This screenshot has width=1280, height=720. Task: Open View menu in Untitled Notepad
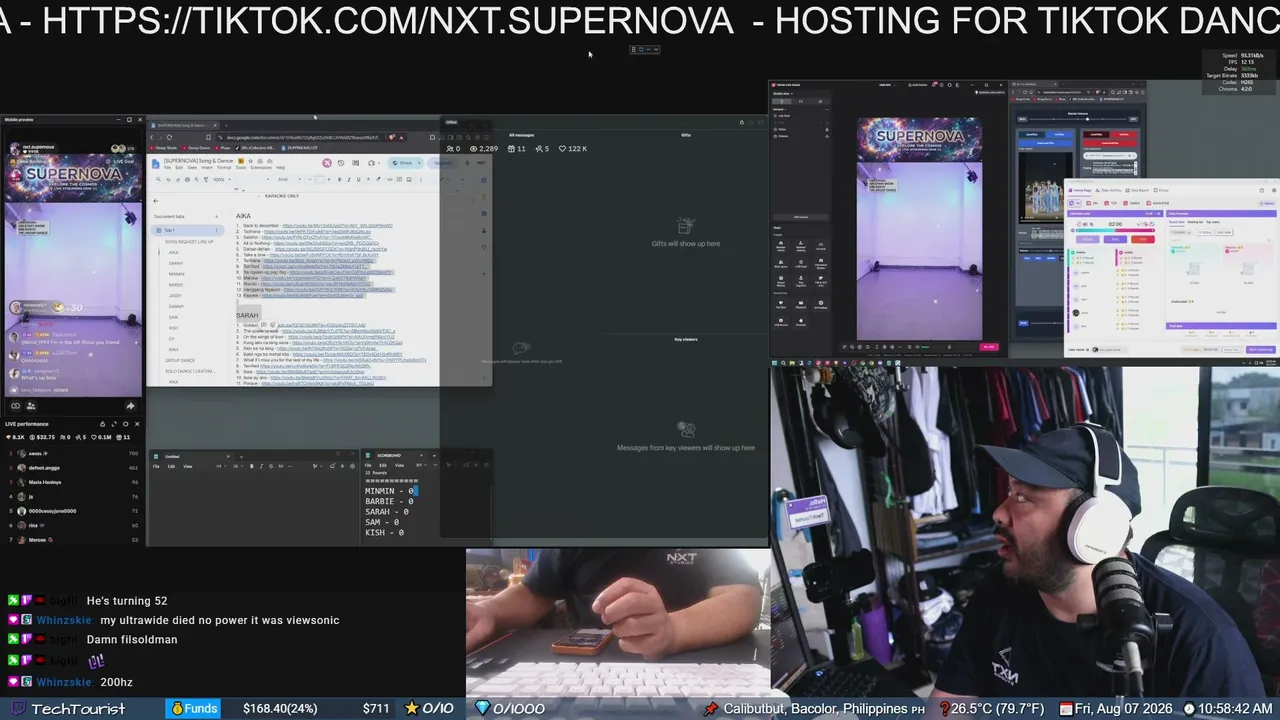[187, 466]
